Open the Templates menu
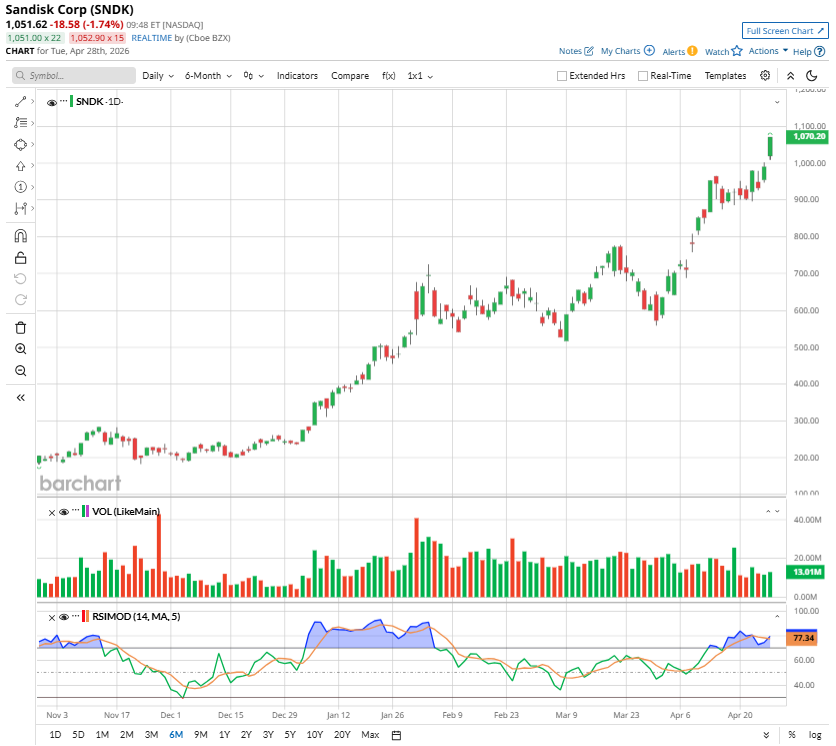The image size is (836, 746). point(725,76)
